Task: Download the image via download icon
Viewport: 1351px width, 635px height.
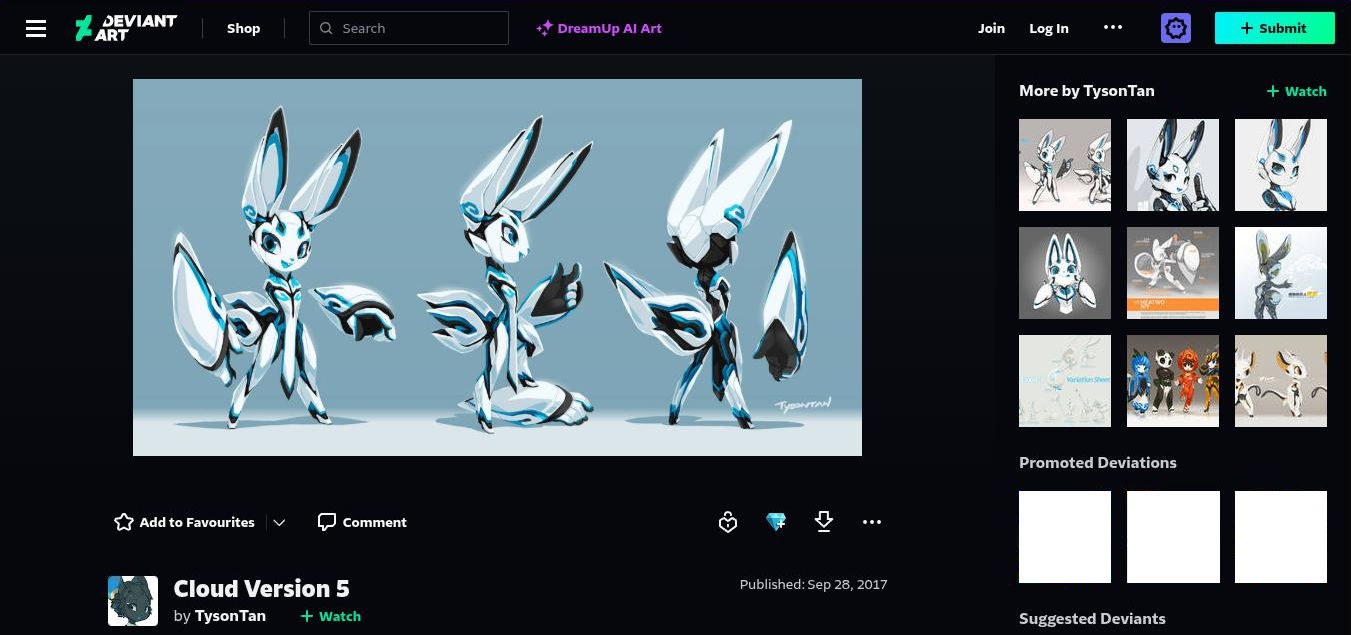Action: (x=824, y=522)
